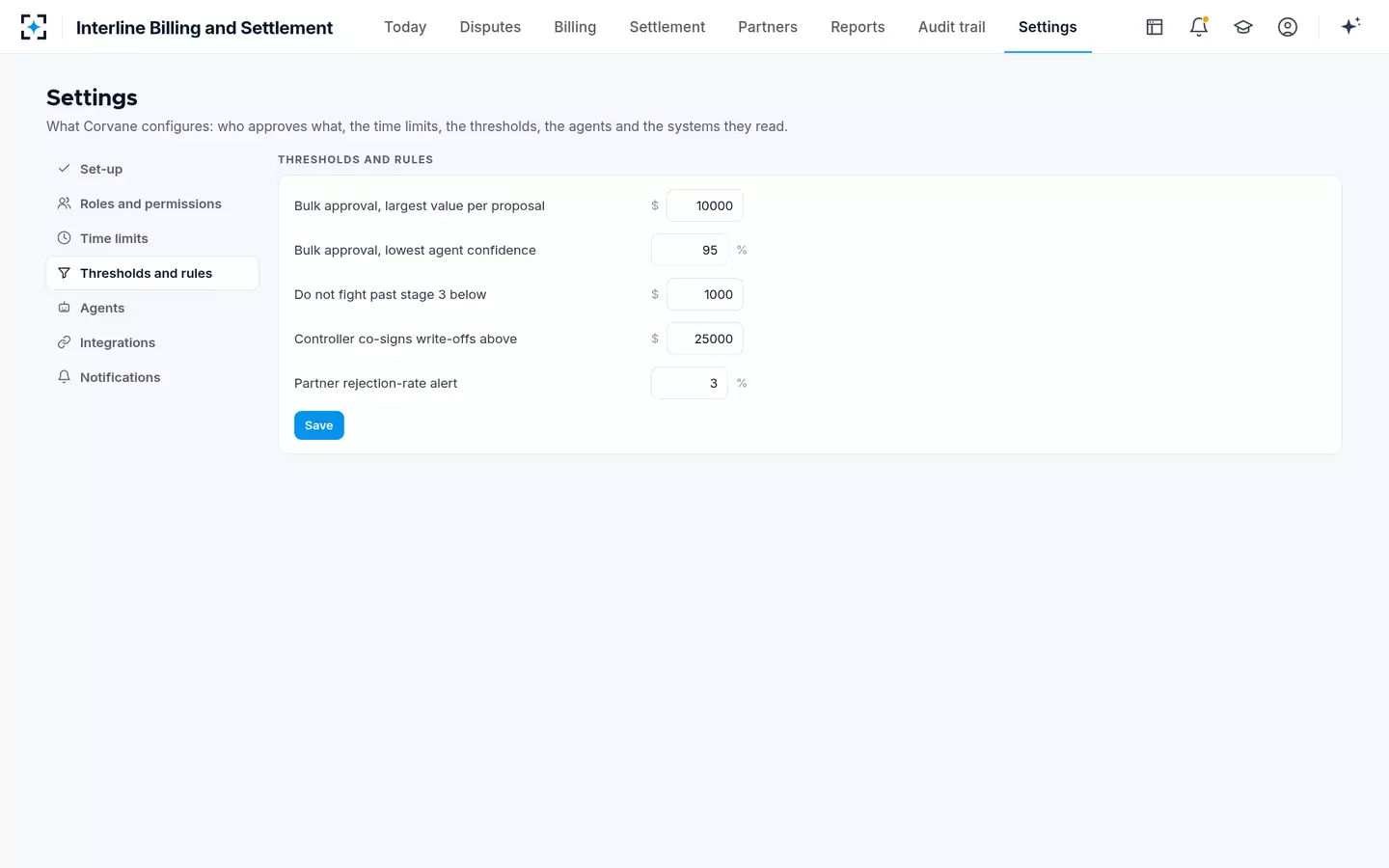This screenshot has height=868, width=1389.
Task: Click the What Corvane configures description text
Action: pos(417,126)
